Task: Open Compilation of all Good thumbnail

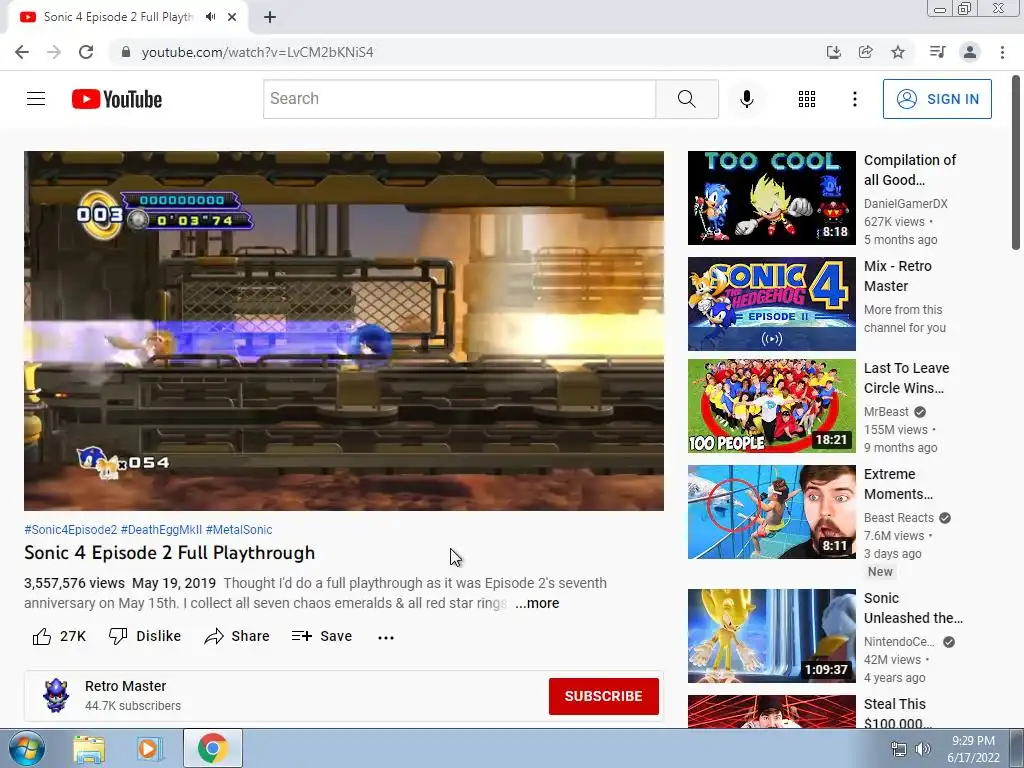Action: point(771,198)
